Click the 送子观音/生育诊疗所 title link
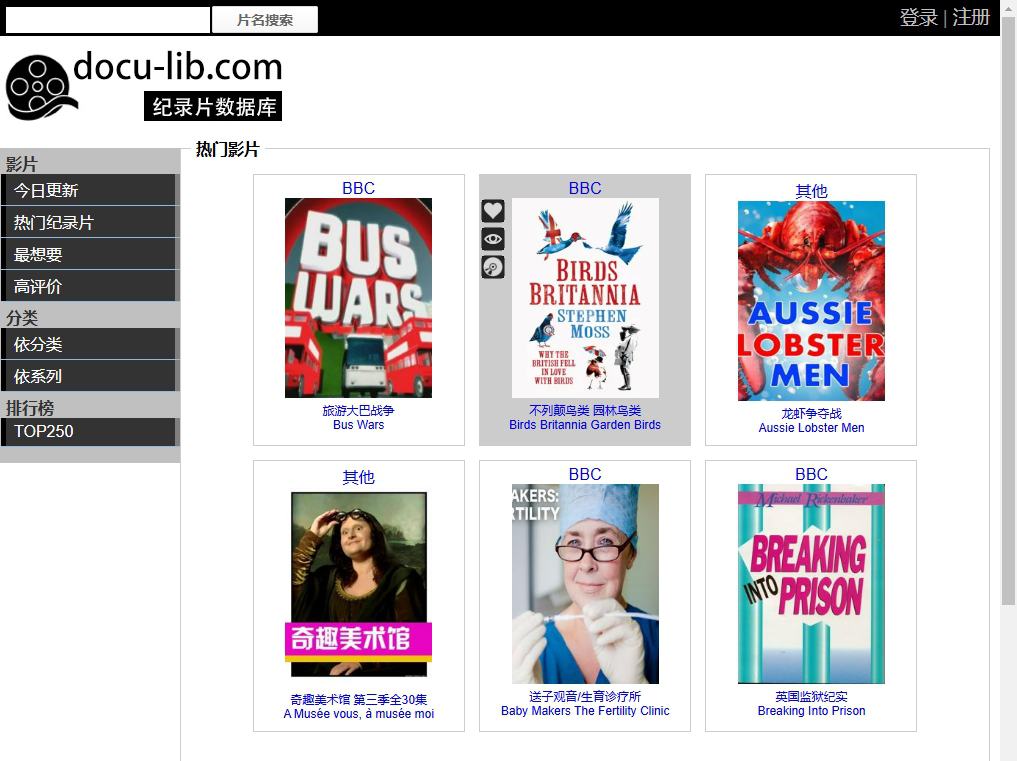 [585, 696]
